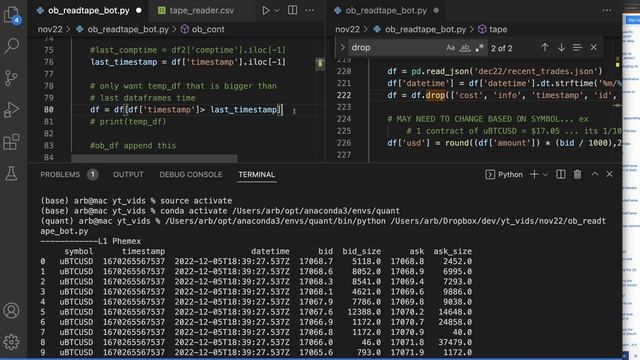Click 'bid_size' column header in terminal
This screenshot has height=360, width=640.
tap(362, 251)
